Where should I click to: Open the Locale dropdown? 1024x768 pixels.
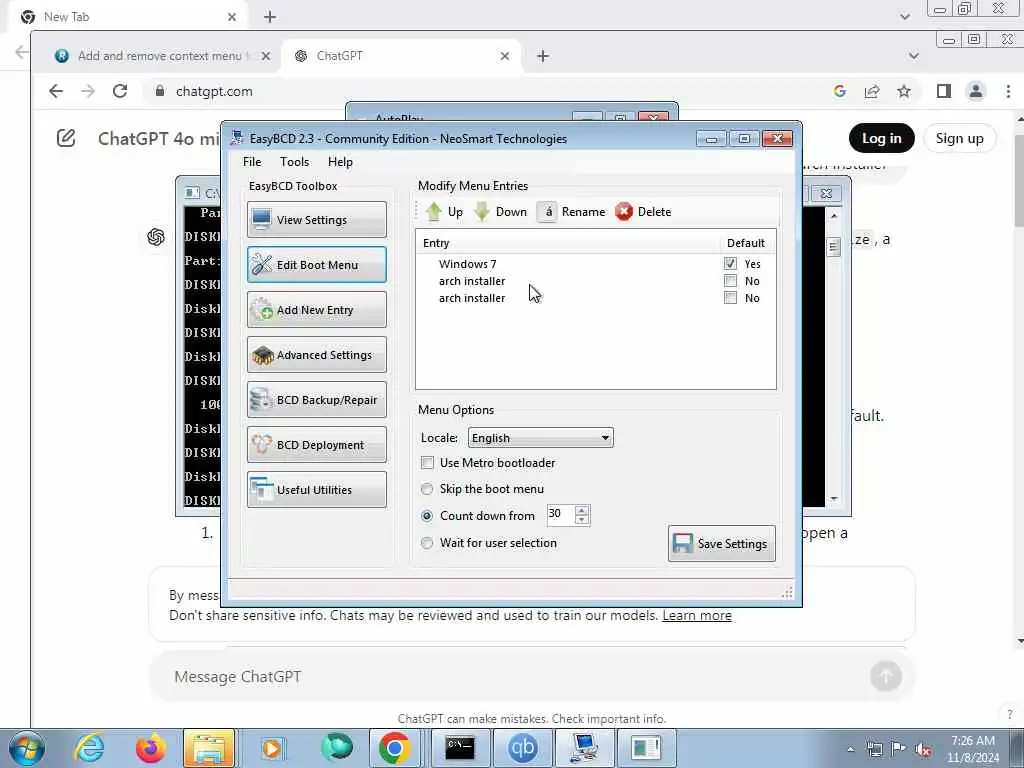click(x=540, y=438)
